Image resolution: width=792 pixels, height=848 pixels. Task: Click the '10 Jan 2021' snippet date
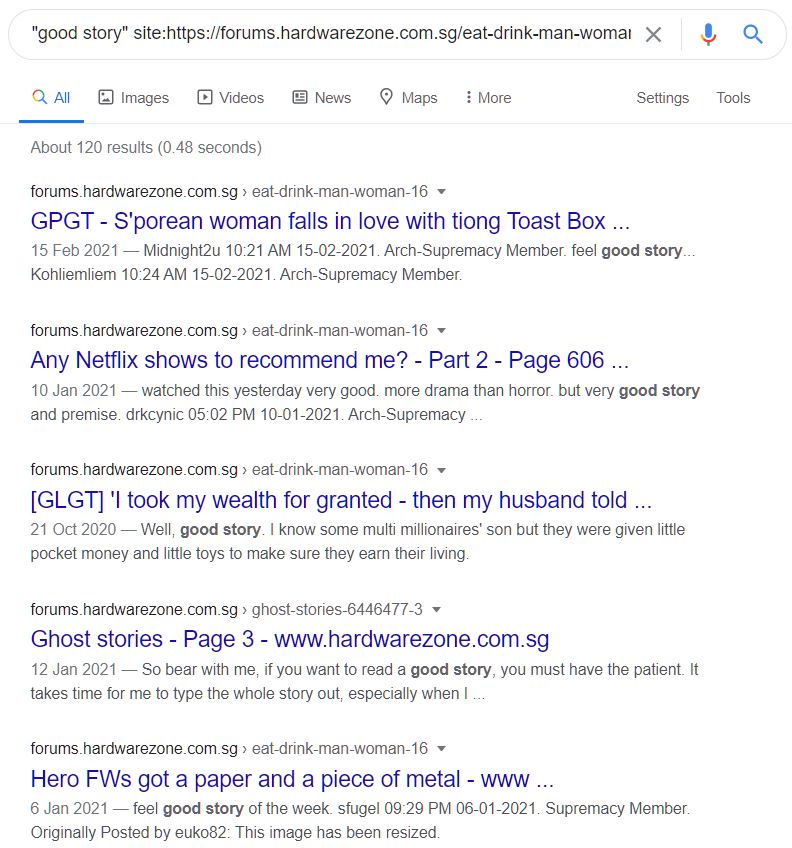pos(74,390)
